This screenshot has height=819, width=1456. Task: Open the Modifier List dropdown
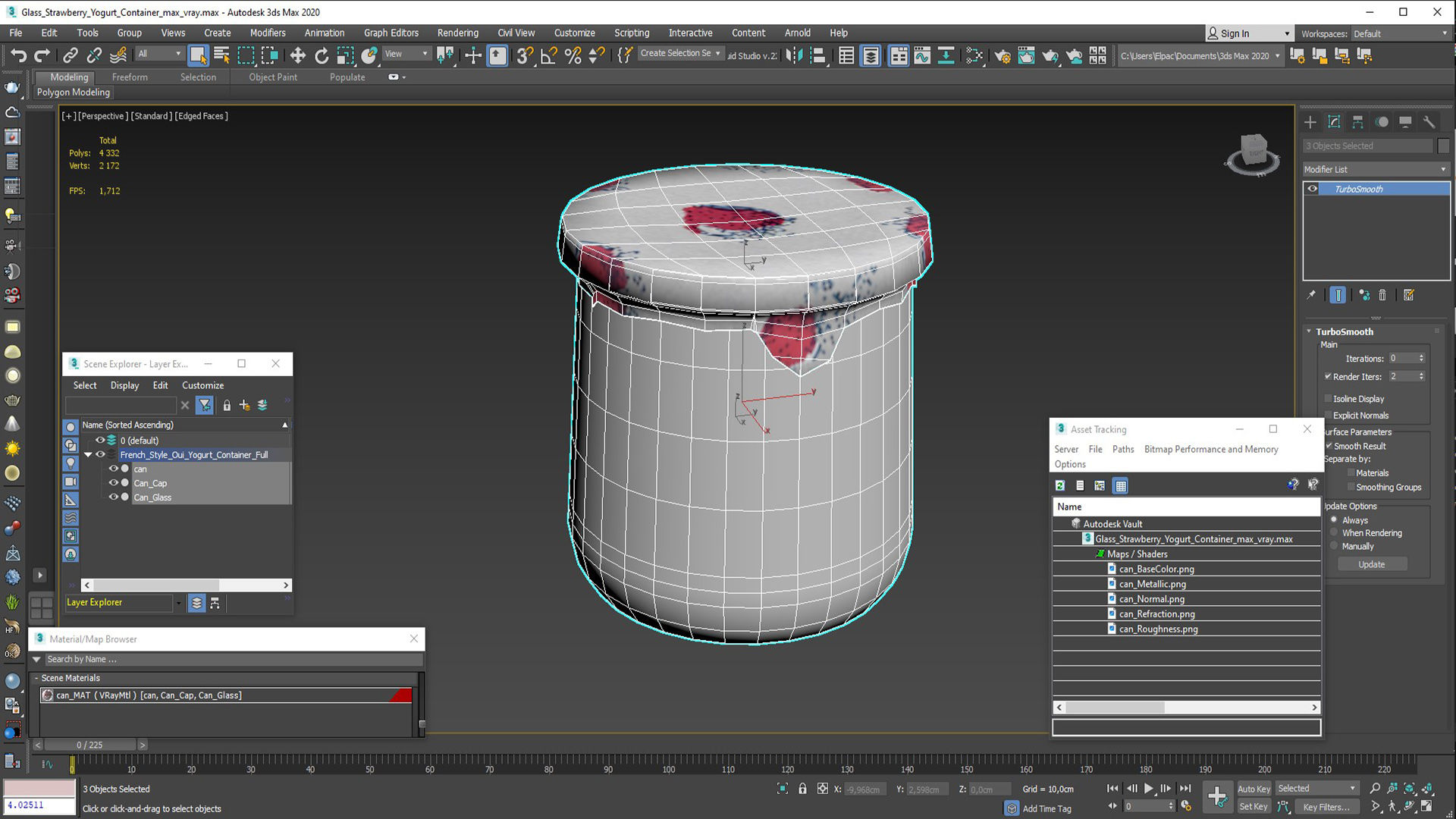pos(1376,169)
